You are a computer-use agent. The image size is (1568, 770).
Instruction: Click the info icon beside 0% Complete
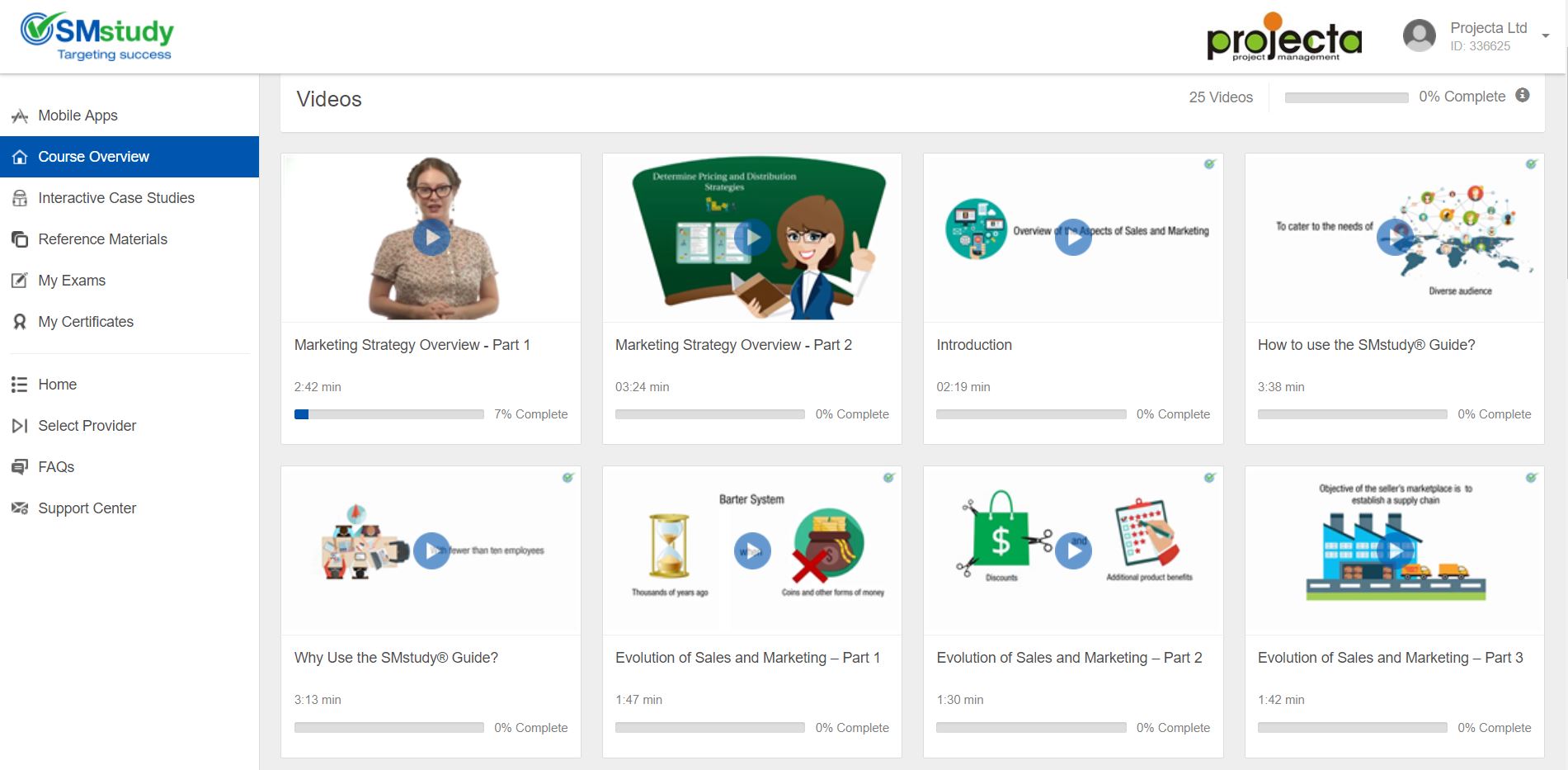1523,96
